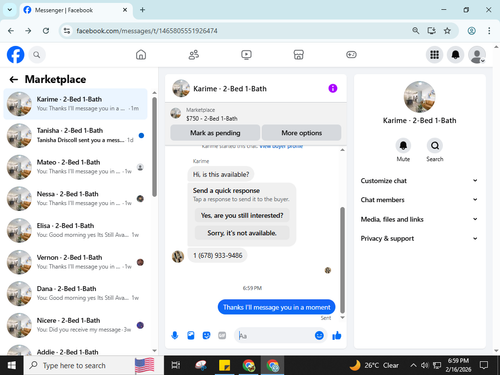Open Tanisha 2-Bed 1-Bath conversation

(x=75, y=135)
